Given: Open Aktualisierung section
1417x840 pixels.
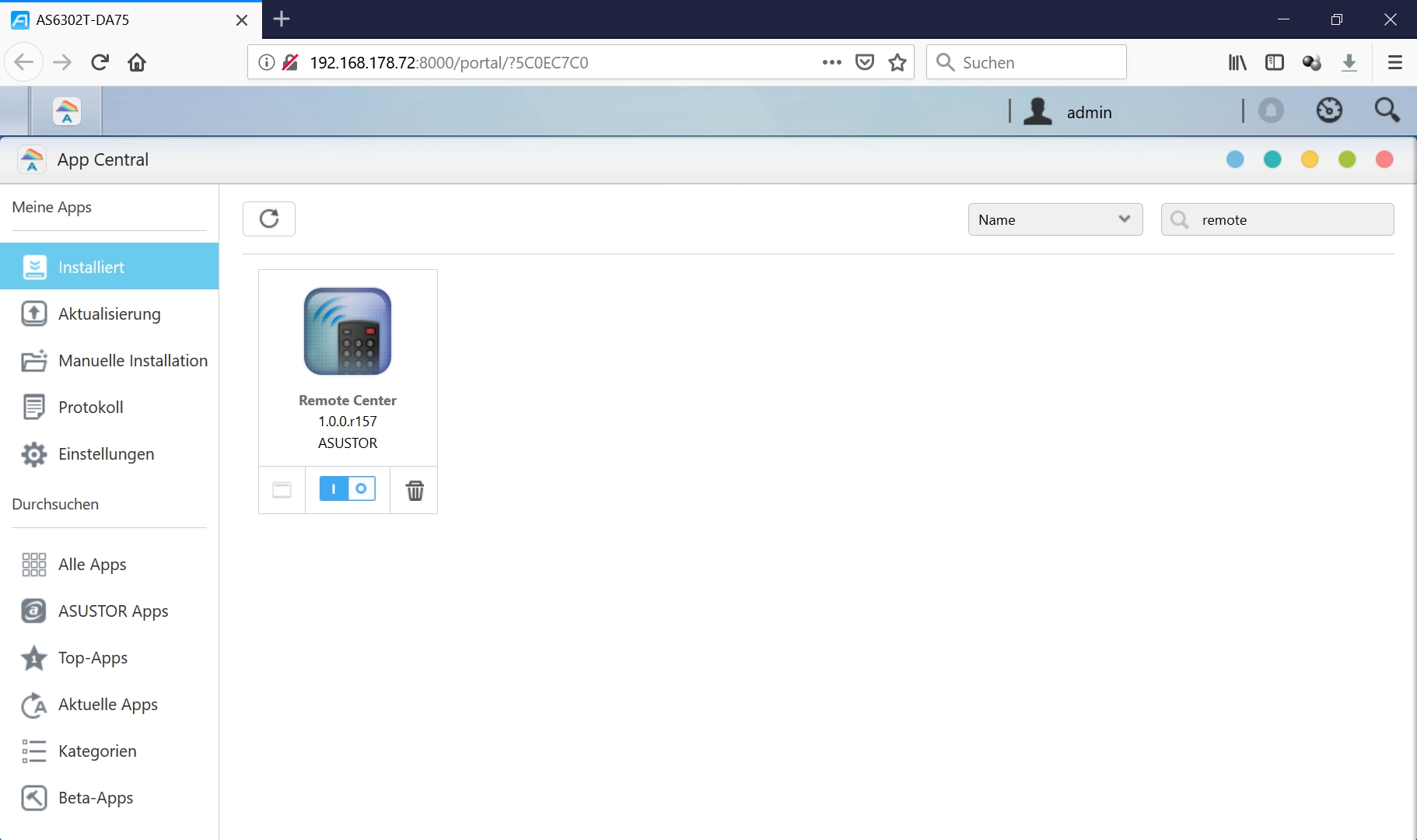Looking at the screenshot, I should (x=109, y=313).
